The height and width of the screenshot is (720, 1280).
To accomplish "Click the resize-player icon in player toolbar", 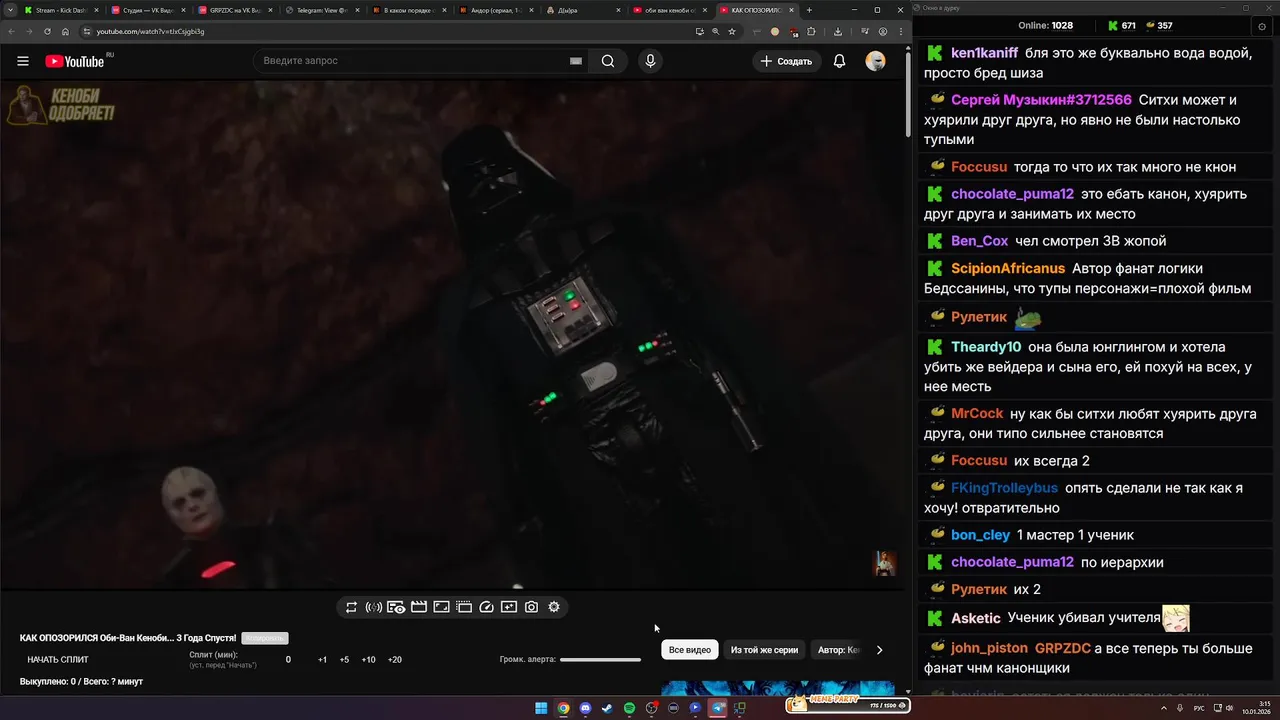I will point(441,607).
